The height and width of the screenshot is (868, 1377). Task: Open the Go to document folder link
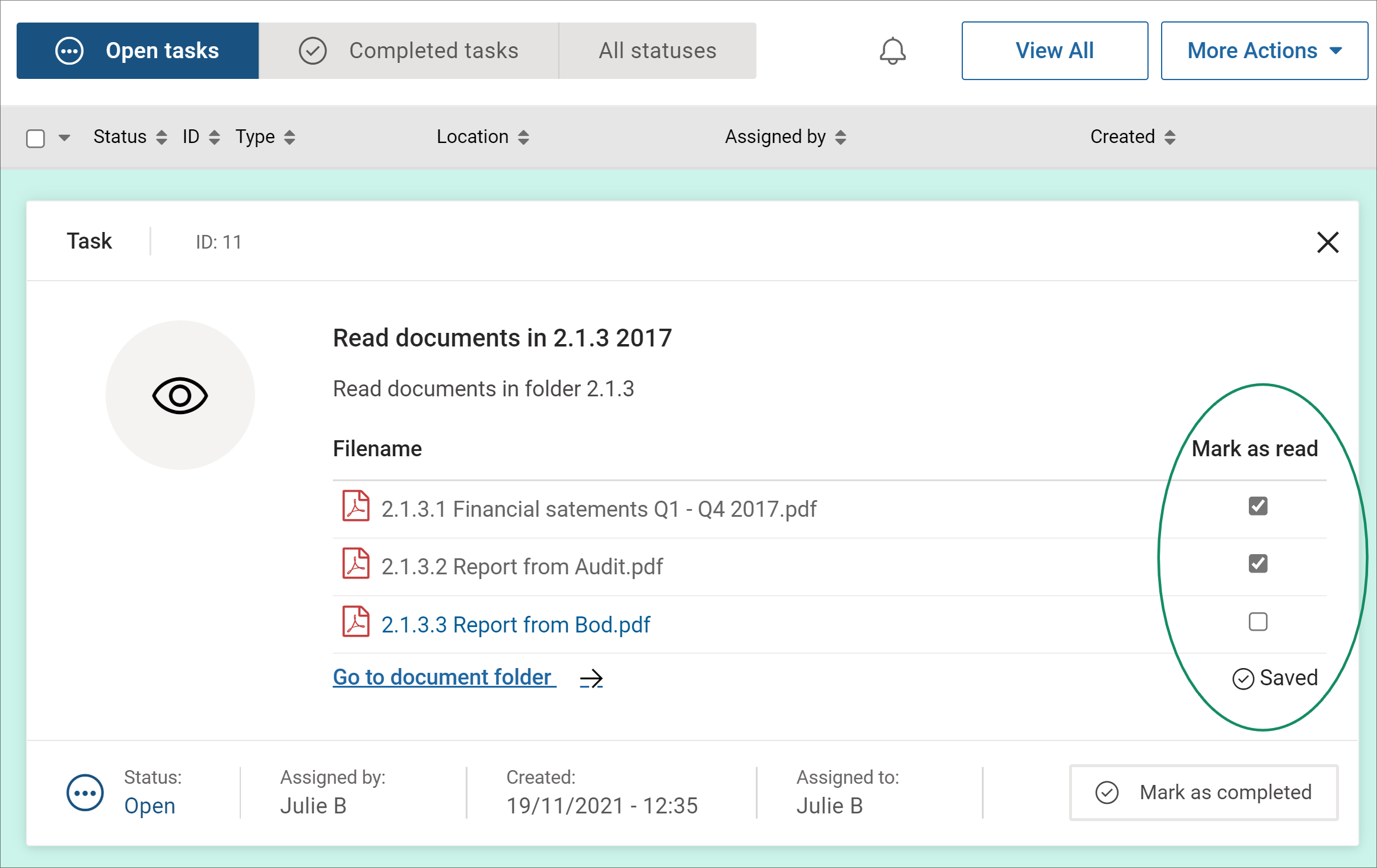[444, 677]
